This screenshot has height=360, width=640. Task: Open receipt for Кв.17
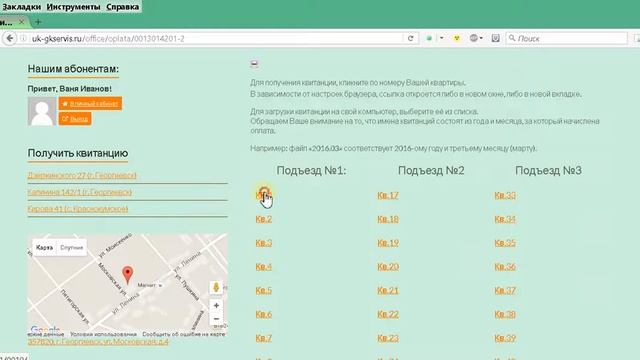pyautogui.click(x=388, y=195)
